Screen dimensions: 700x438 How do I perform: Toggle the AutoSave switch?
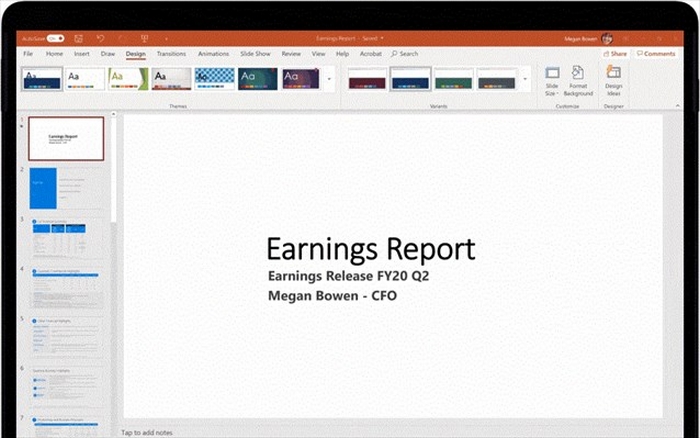[55, 38]
